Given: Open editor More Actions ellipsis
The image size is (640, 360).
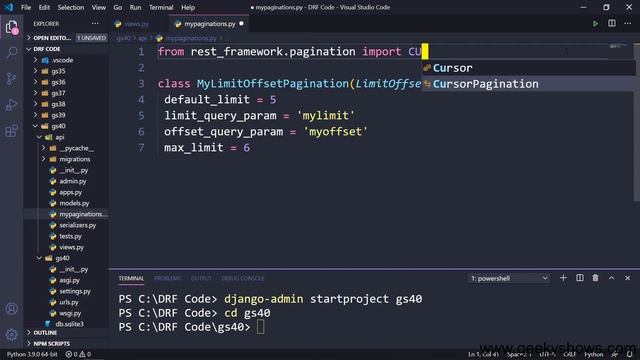Looking at the screenshot, I should 628,24.
